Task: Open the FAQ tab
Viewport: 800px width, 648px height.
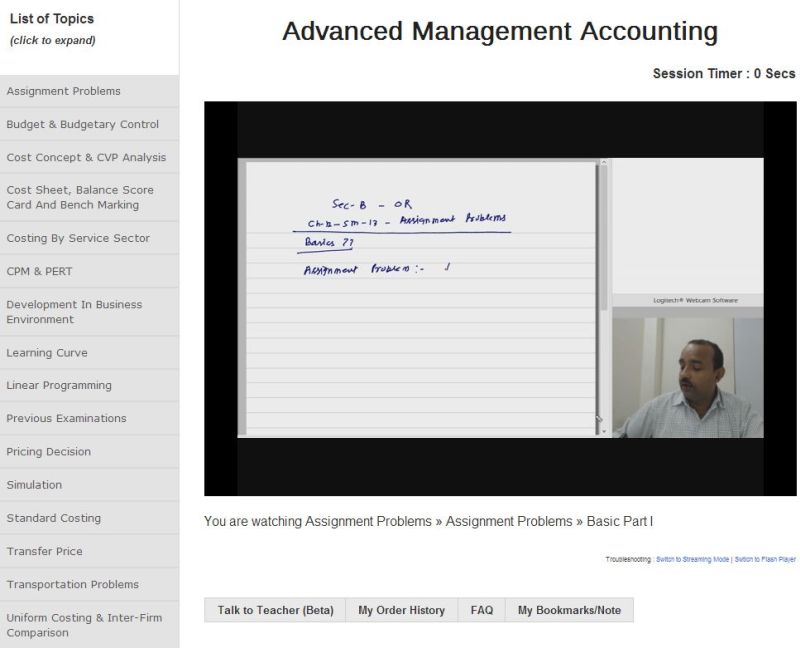Action: (x=481, y=610)
